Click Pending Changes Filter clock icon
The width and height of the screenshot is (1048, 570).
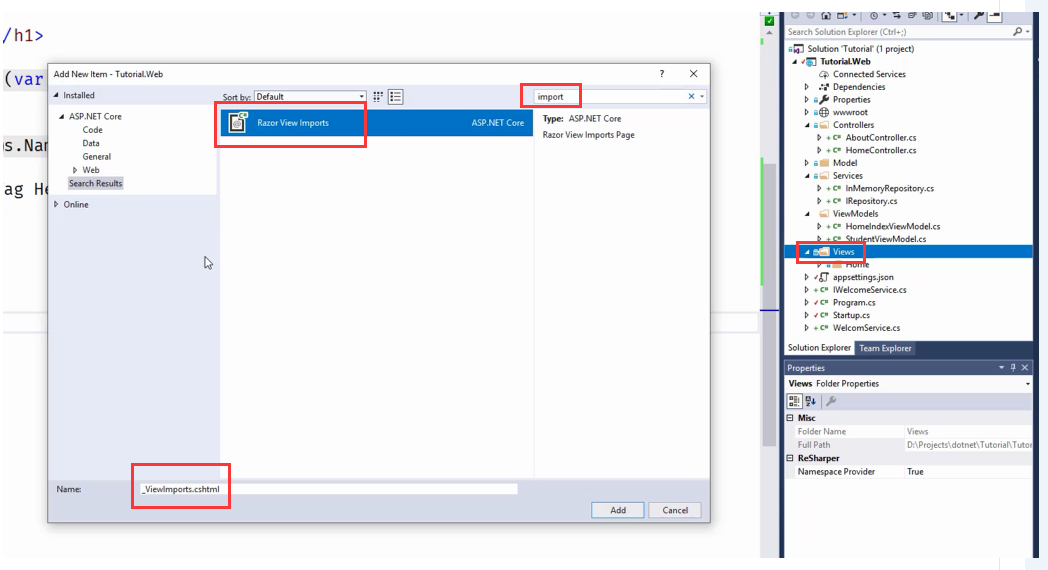(874, 15)
